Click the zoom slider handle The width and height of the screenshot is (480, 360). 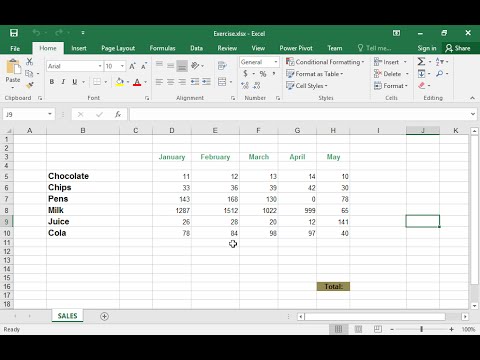tap(422, 329)
